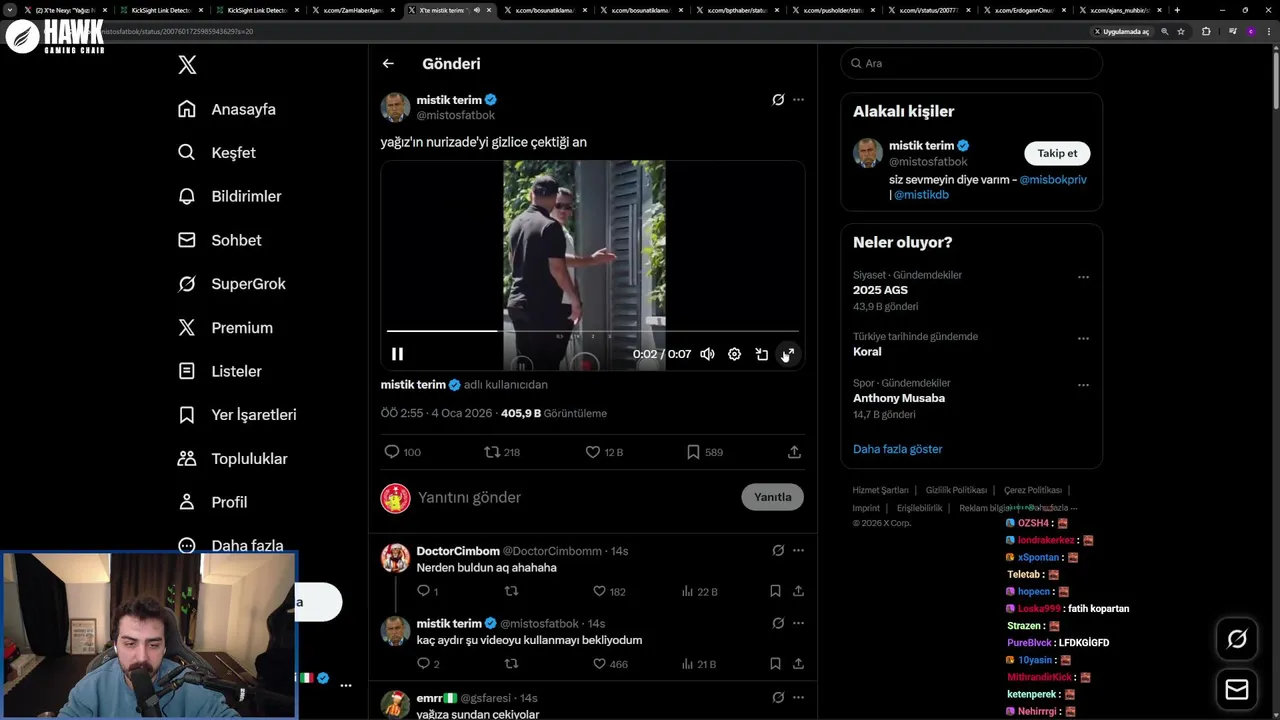Click Grok icon on DoctorCimbom reply
Viewport: 1280px width, 720px height.
pyautogui.click(x=778, y=550)
